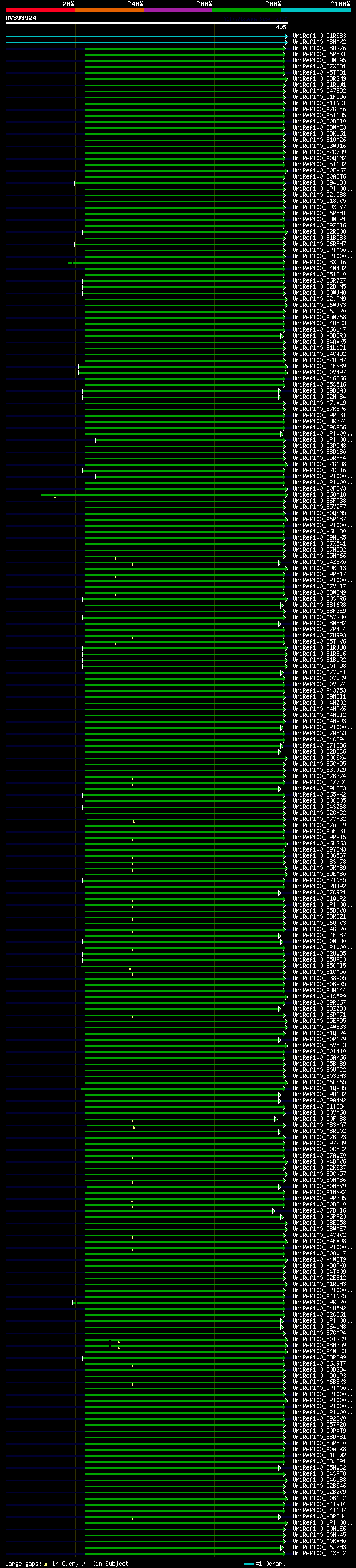
Task: Select the UniRef100_Q0HK45 entry
Action: point(319,1535)
